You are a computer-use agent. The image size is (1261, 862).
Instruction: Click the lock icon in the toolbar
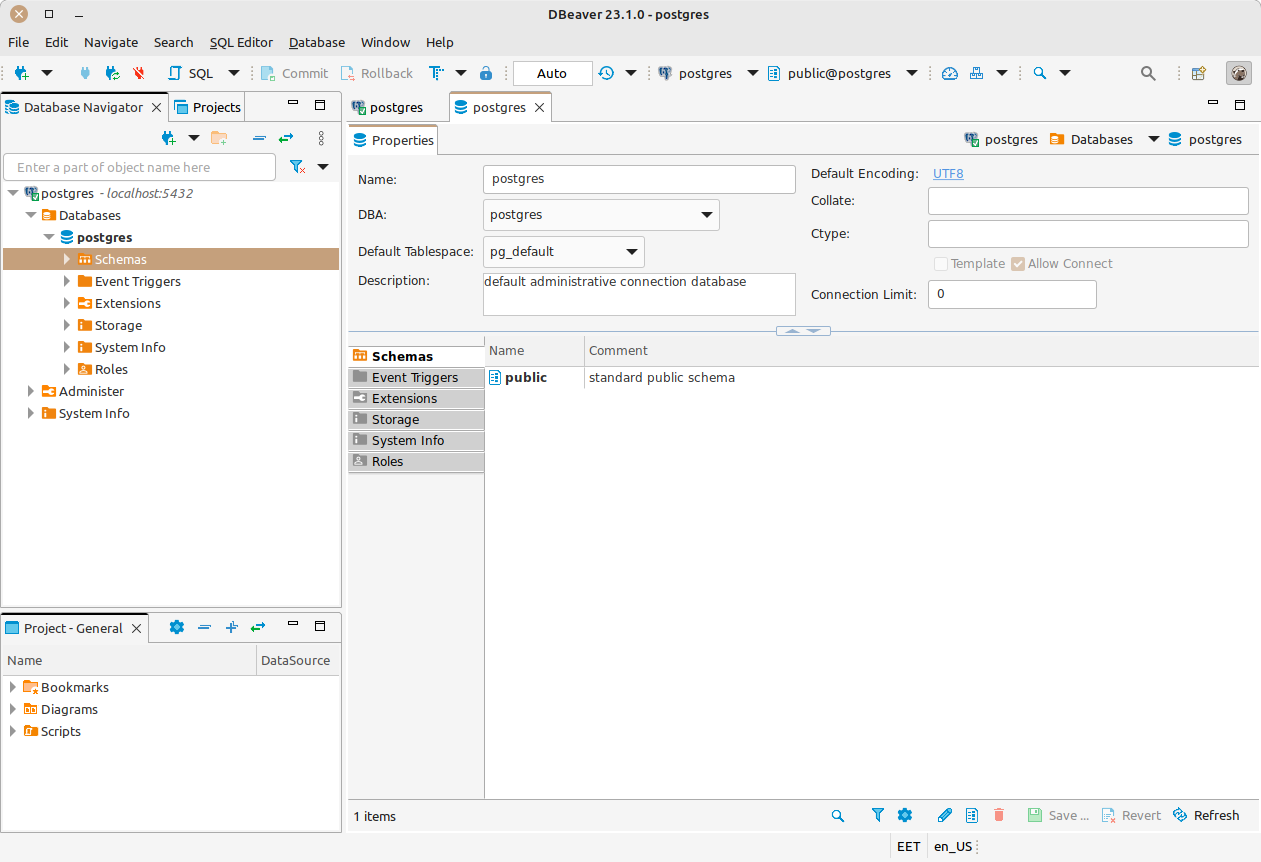[x=486, y=73]
